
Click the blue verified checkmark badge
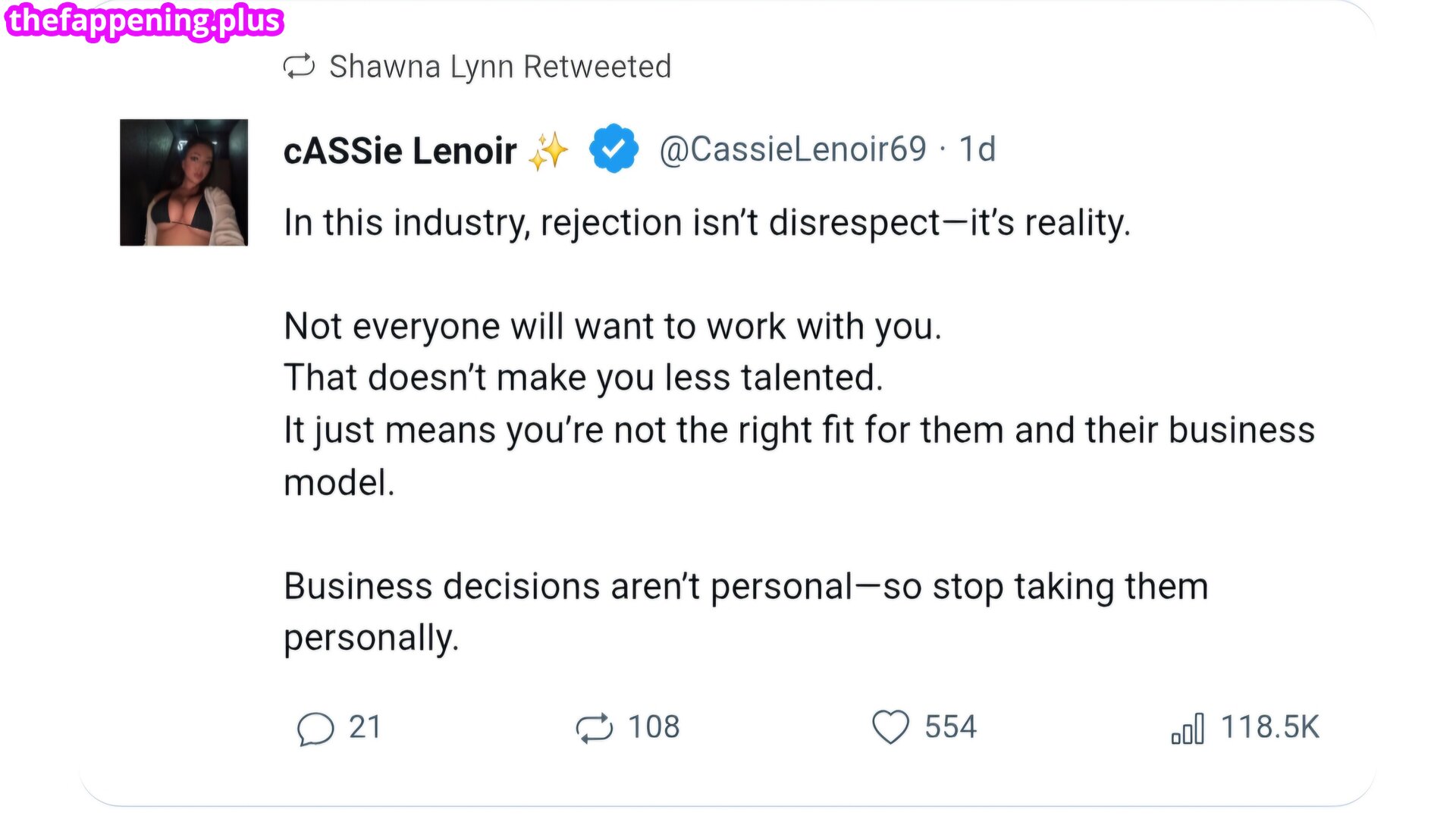(613, 149)
